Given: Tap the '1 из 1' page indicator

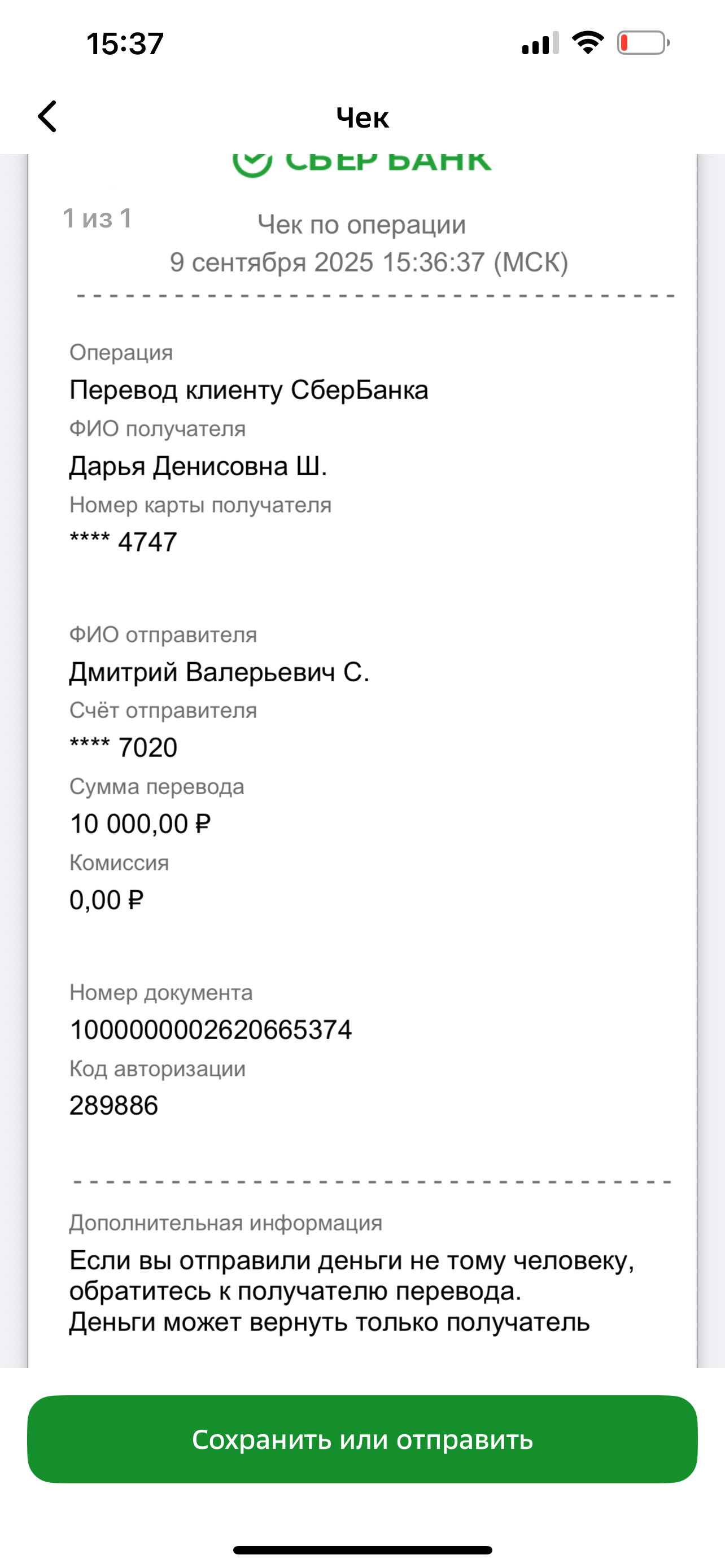Looking at the screenshot, I should pos(97,218).
